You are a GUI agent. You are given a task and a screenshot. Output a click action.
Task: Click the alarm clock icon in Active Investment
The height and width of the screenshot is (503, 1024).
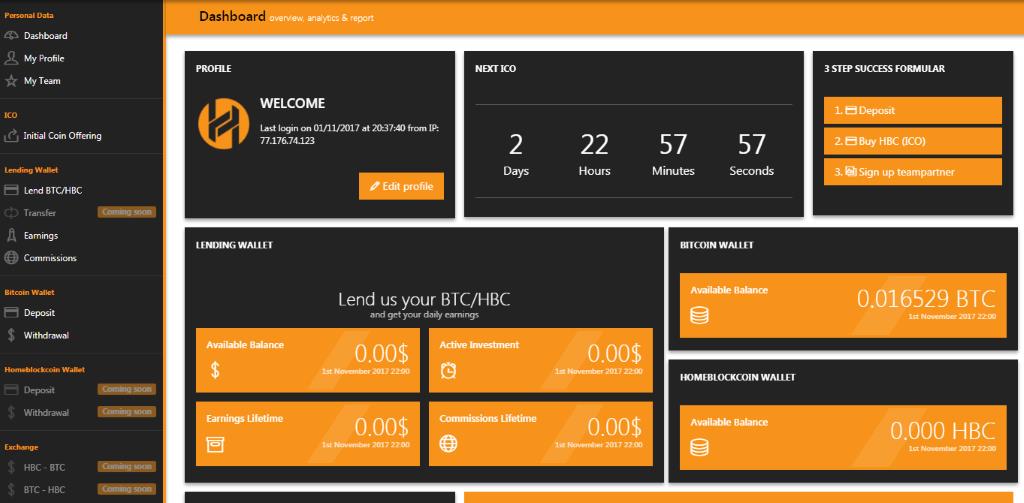tap(449, 371)
